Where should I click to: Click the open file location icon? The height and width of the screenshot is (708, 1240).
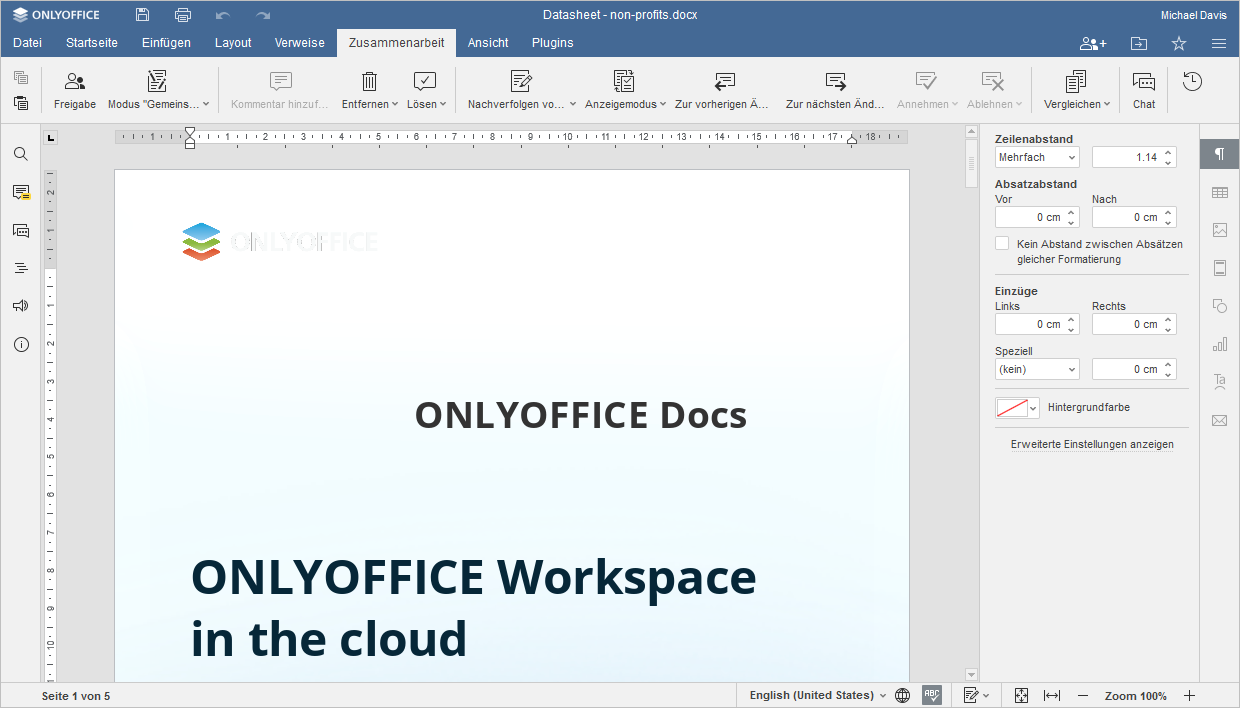click(x=1139, y=43)
